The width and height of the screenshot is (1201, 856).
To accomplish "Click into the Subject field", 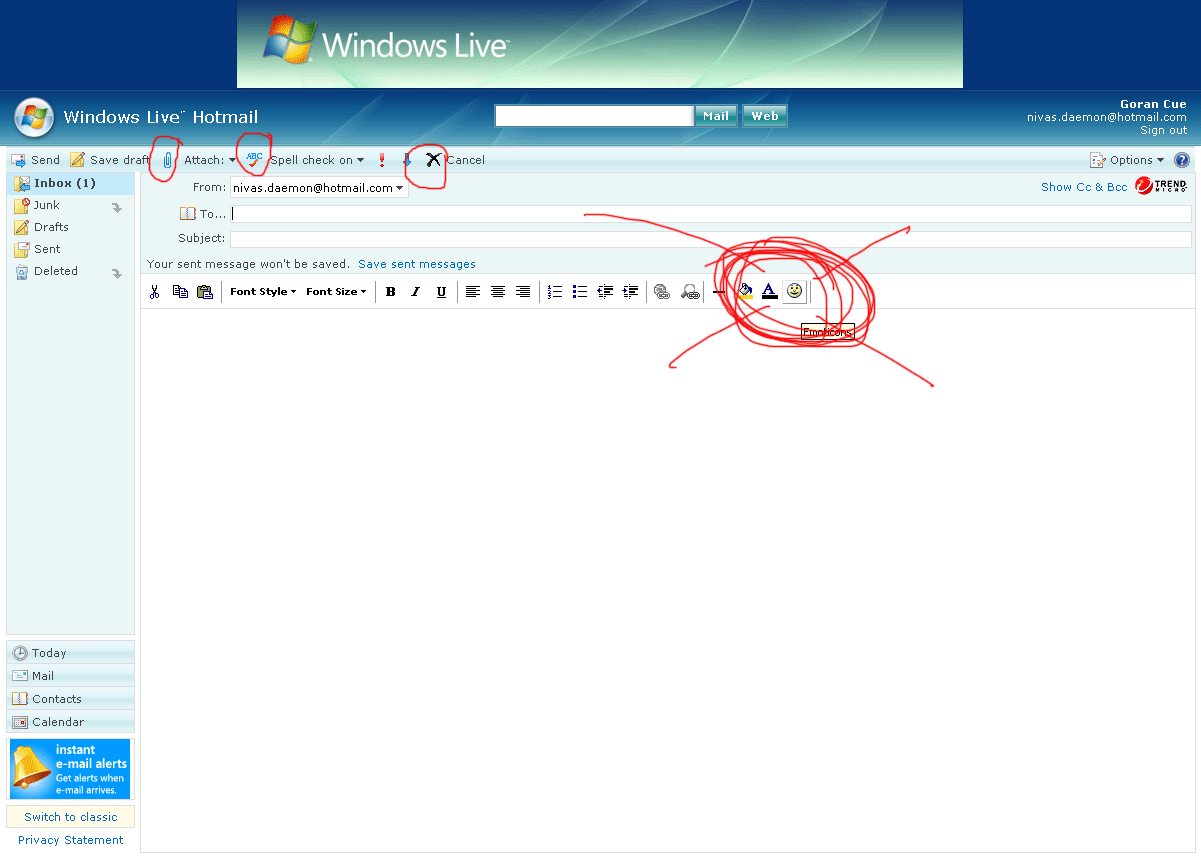I will point(711,239).
